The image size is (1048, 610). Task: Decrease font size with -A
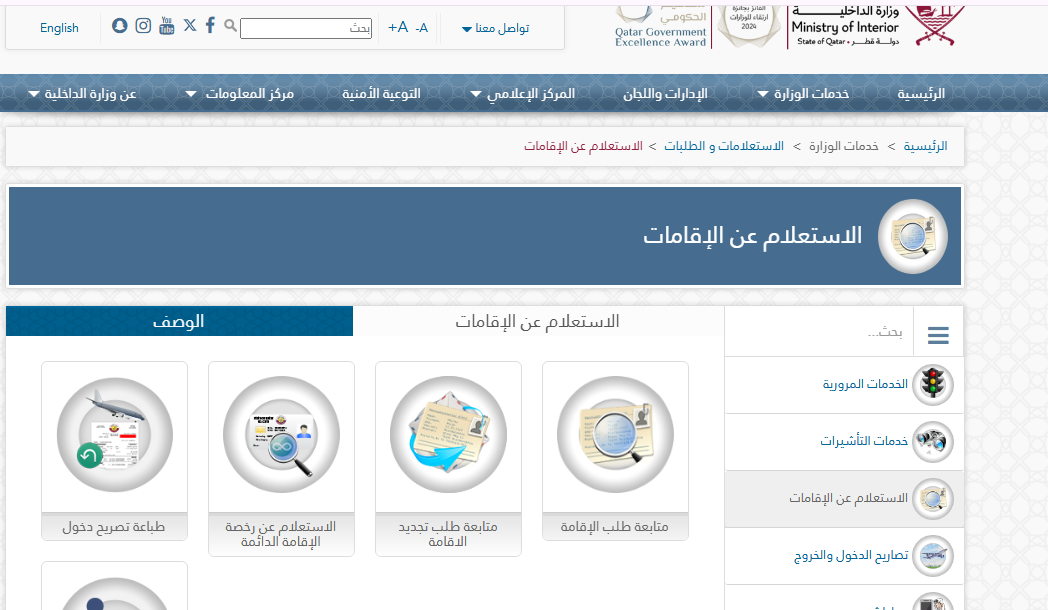[421, 28]
